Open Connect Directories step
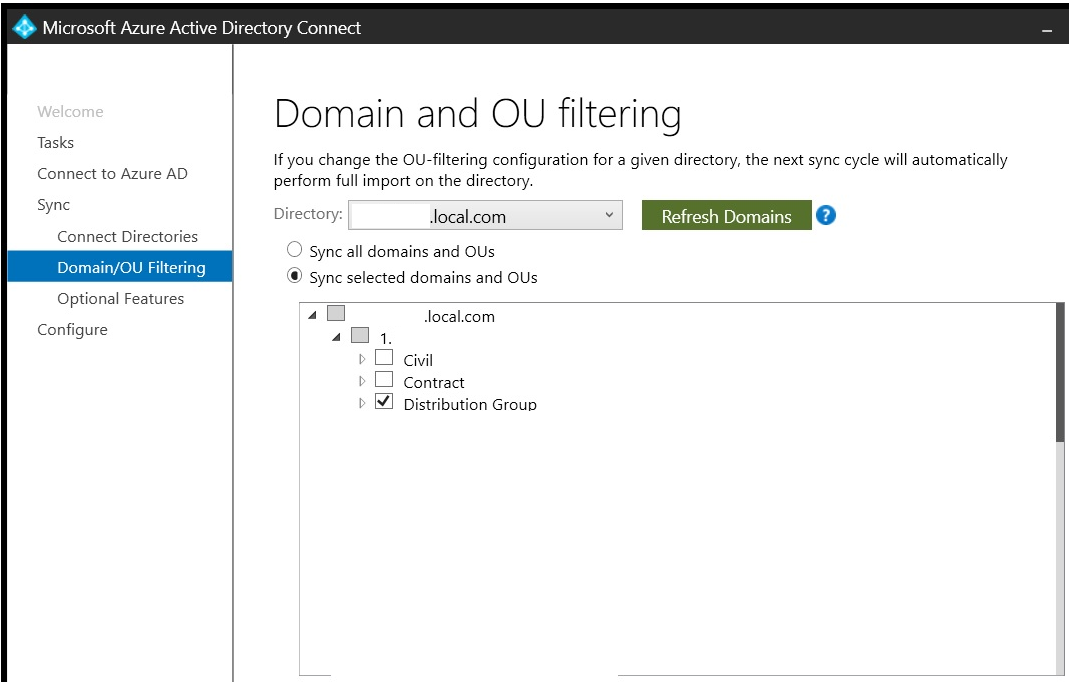Screen dimensions: 1069x682 (x=127, y=237)
